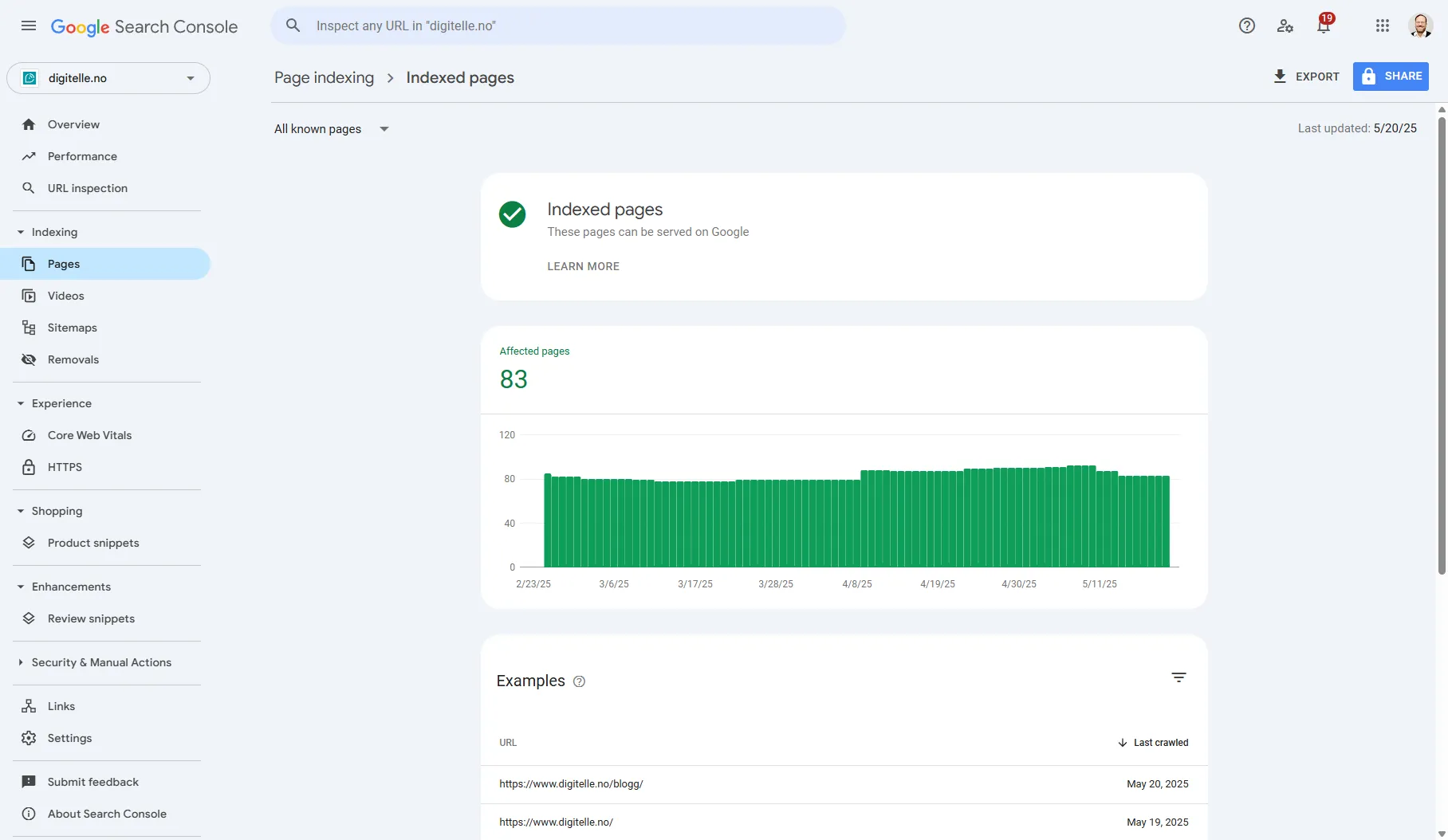
Task: Open the digitelle.no property selector dropdown
Action: [x=108, y=78]
